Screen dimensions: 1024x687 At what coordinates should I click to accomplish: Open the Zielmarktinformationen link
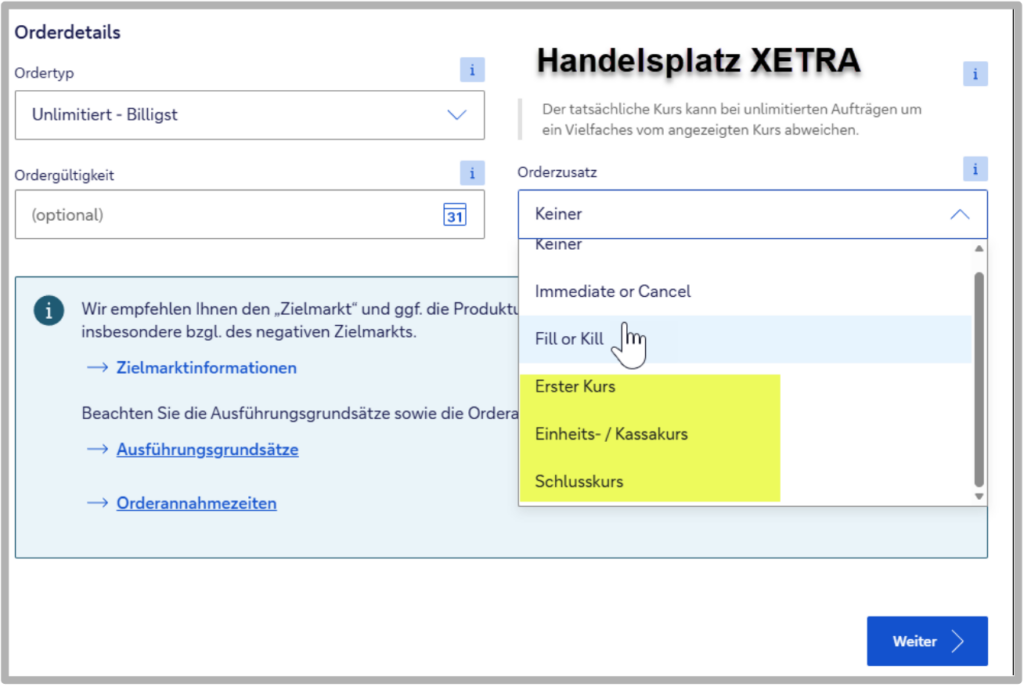tap(206, 368)
